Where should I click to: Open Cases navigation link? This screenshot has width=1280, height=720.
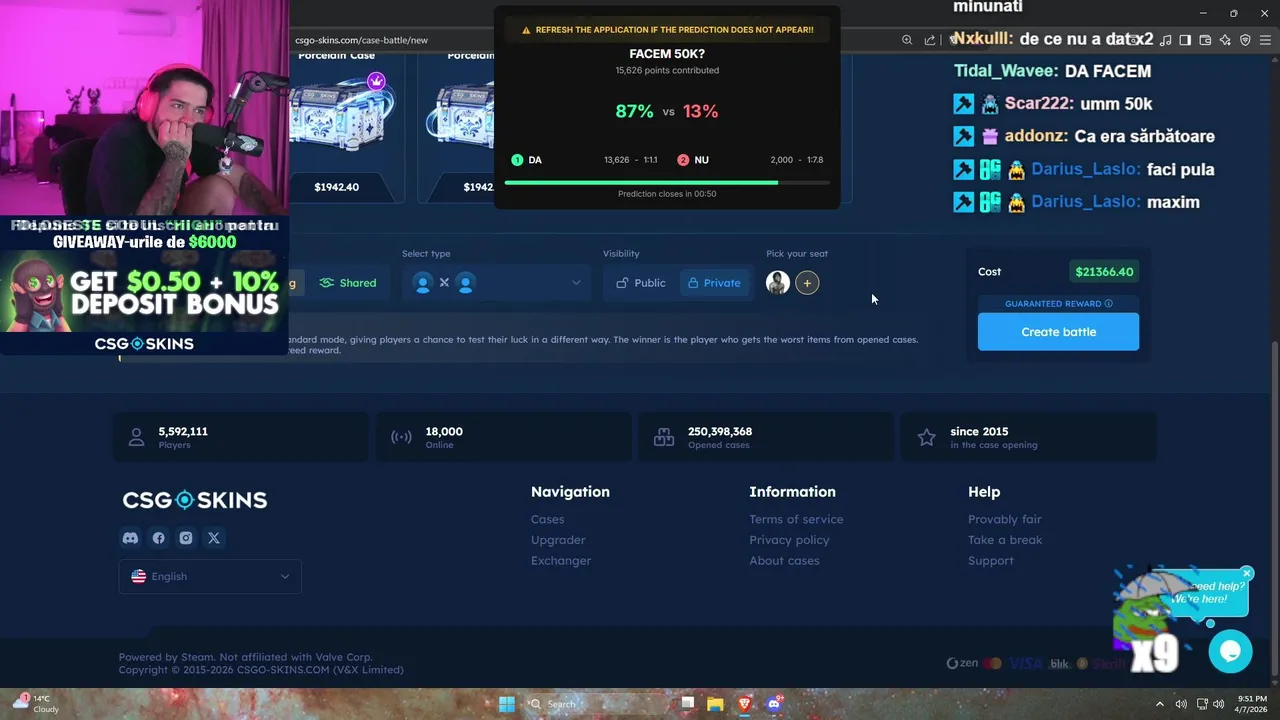click(547, 519)
